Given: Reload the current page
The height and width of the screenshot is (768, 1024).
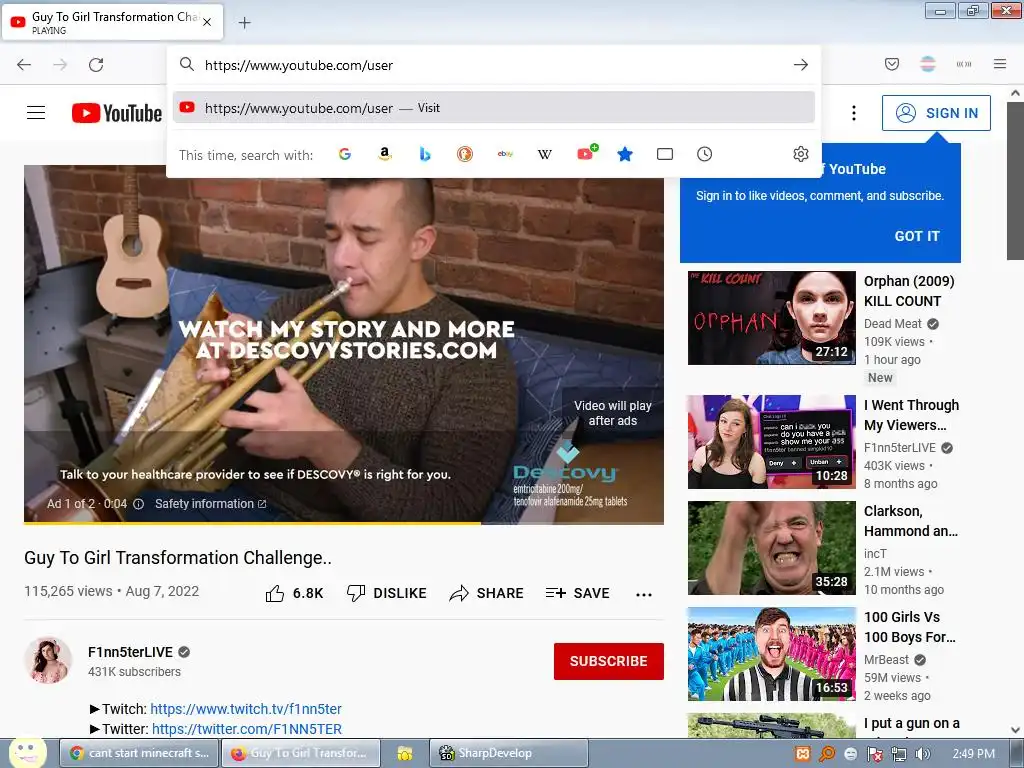Looking at the screenshot, I should 96,65.
